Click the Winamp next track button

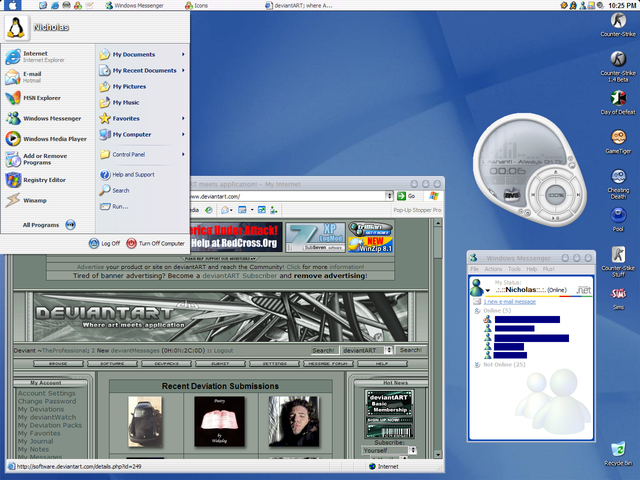pos(578,195)
